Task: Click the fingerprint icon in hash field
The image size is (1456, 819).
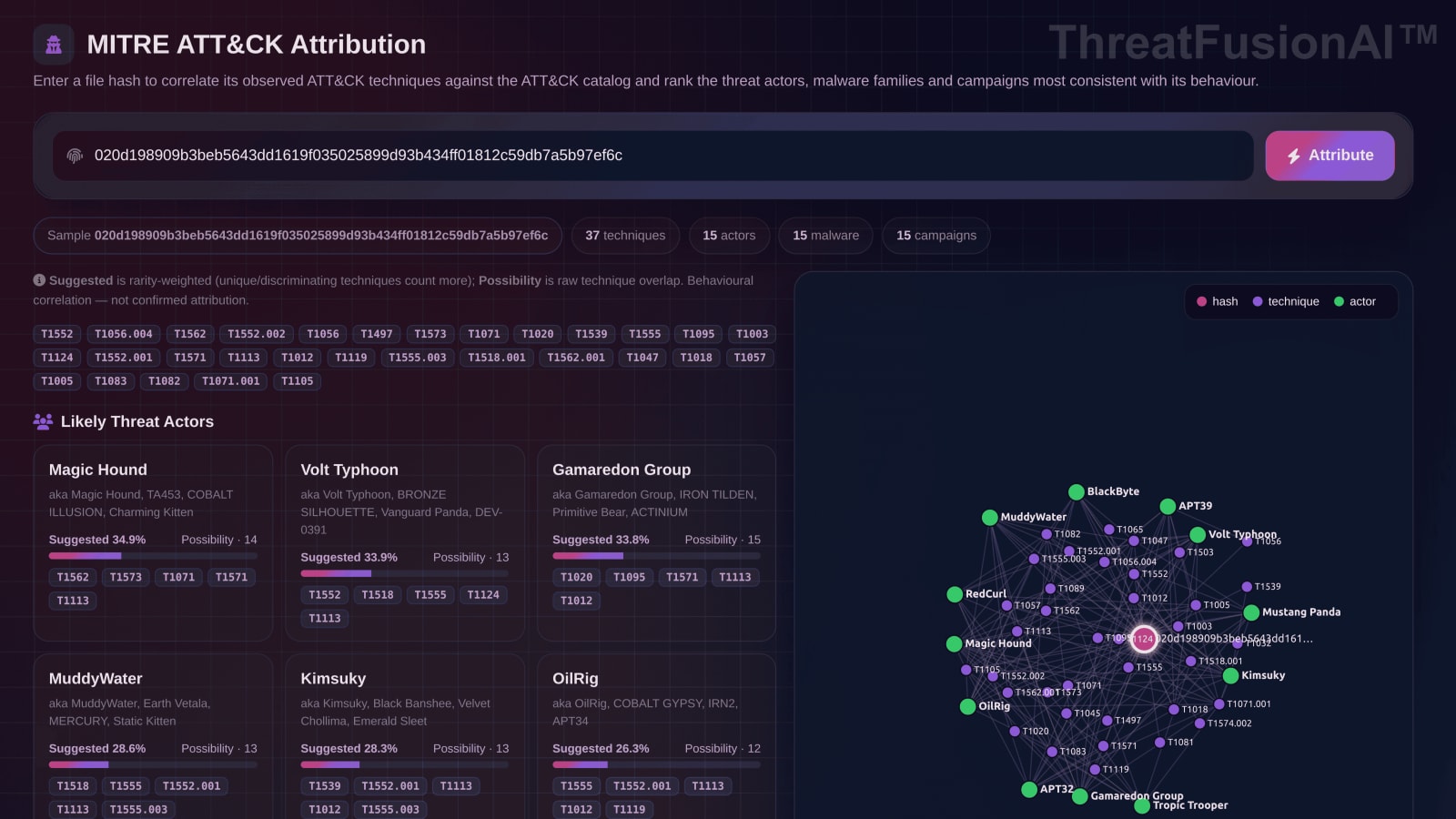Action: (x=75, y=156)
